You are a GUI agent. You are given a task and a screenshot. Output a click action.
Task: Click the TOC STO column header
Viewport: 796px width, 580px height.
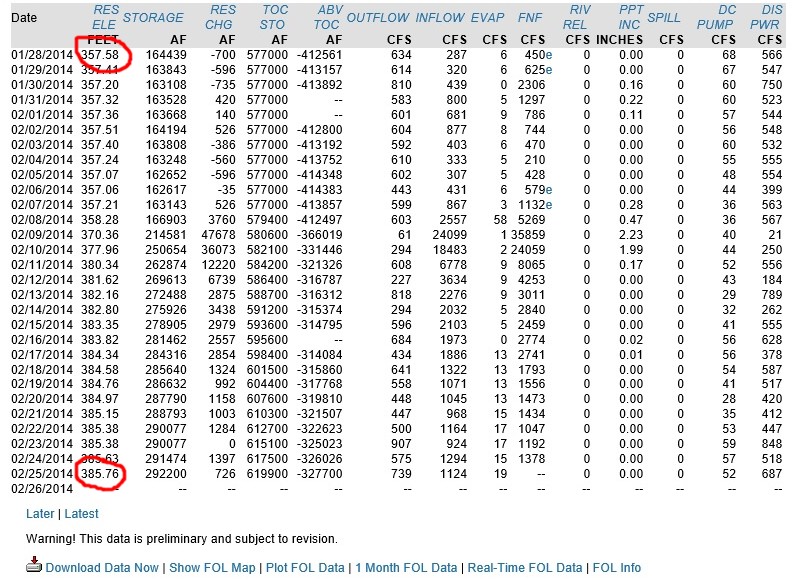(272, 17)
